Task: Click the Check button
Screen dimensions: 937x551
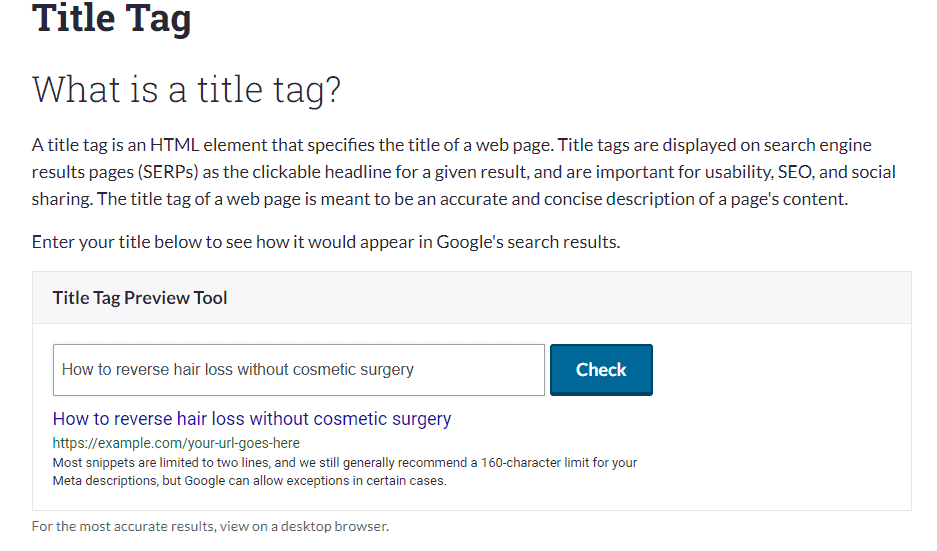Action: tap(601, 370)
